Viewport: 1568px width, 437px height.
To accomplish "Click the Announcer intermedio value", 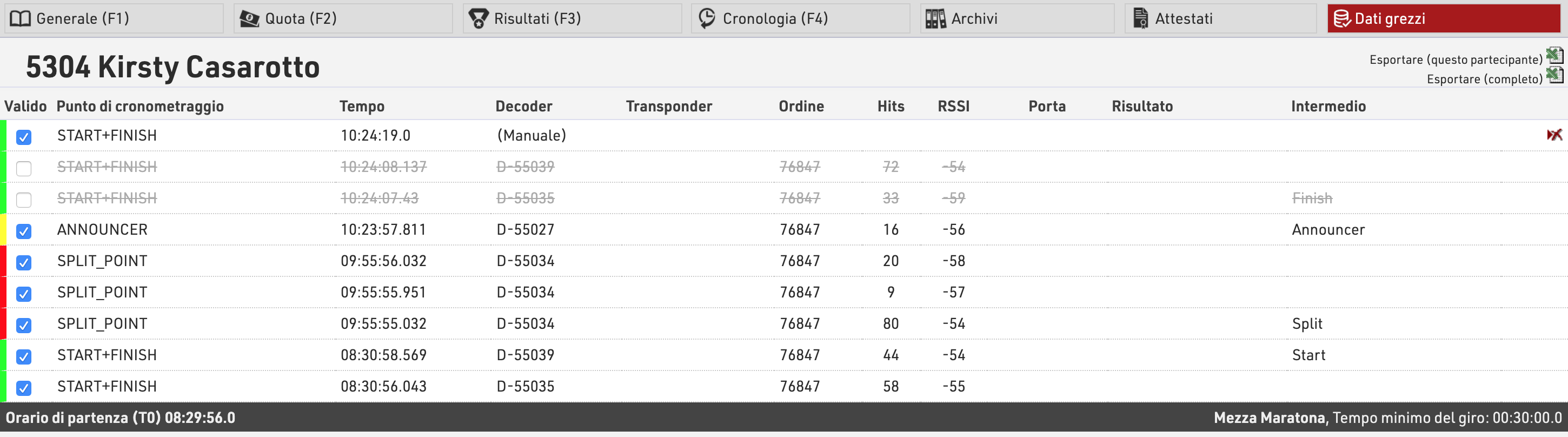I will [x=1328, y=229].
